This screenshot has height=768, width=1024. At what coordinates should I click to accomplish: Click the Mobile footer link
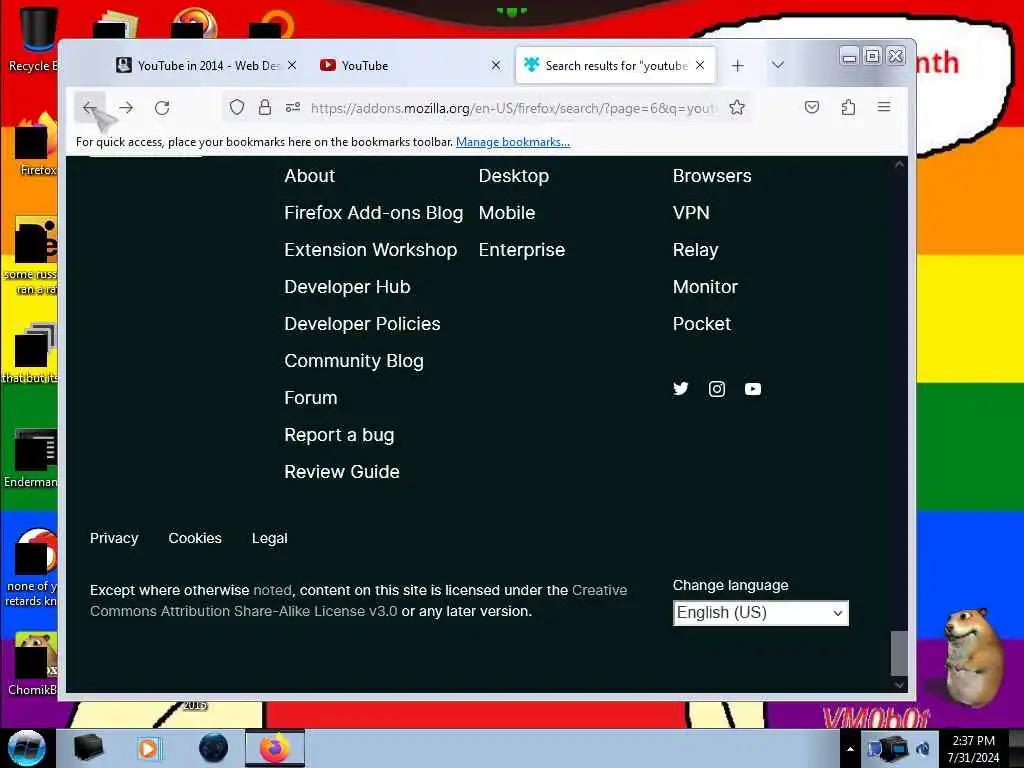(x=507, y=213)
